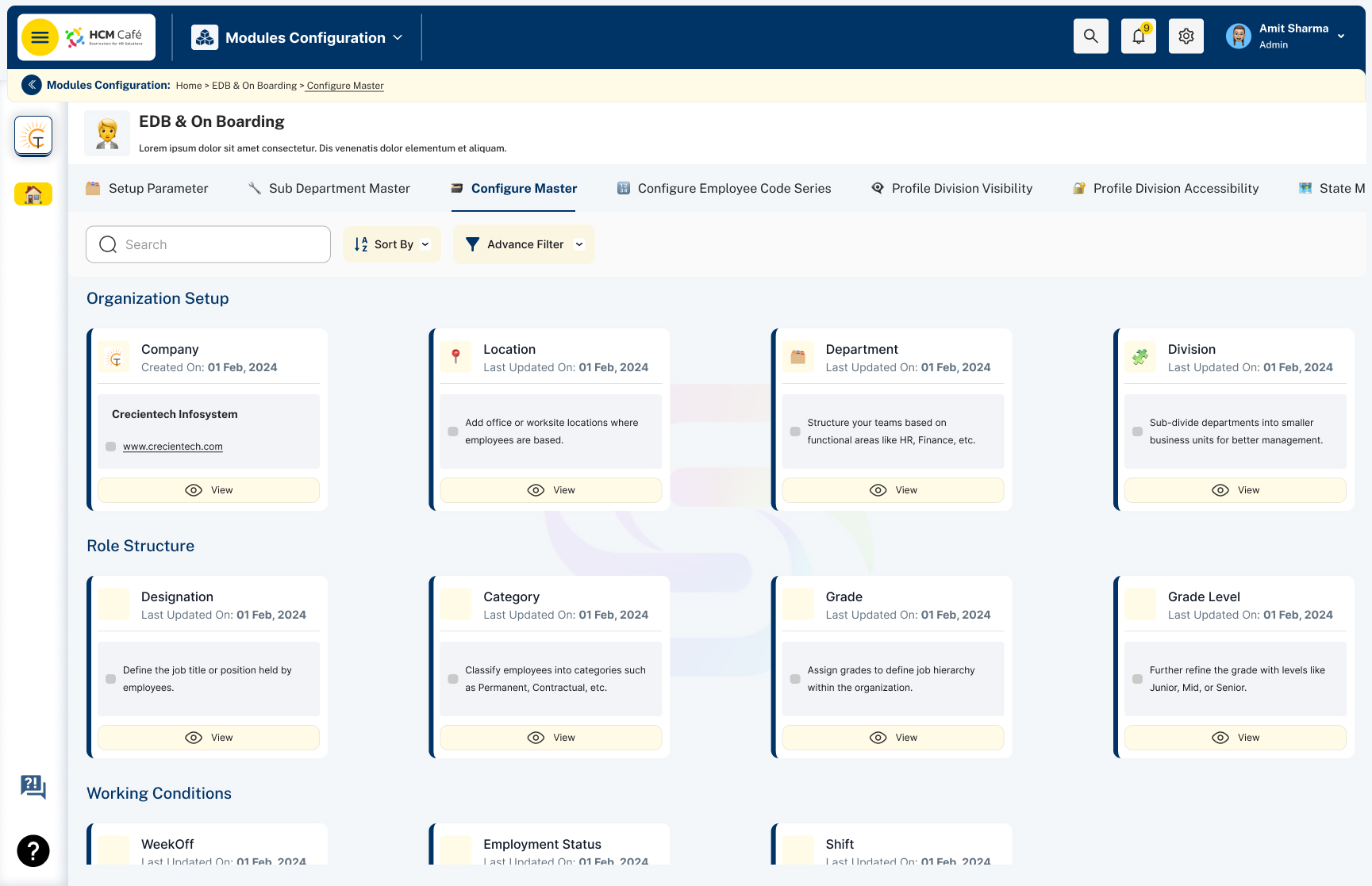The width and height of the screenshot is (1372, 886).
Task: Click the Designation card icon placeholder
Action: 114,604
